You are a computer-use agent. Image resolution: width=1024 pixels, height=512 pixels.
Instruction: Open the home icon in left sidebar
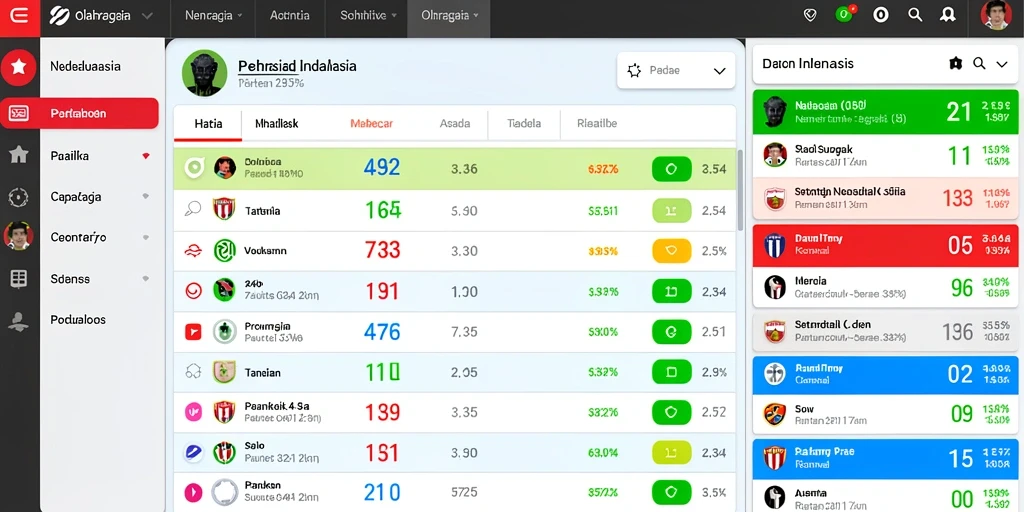coord(18,155)
